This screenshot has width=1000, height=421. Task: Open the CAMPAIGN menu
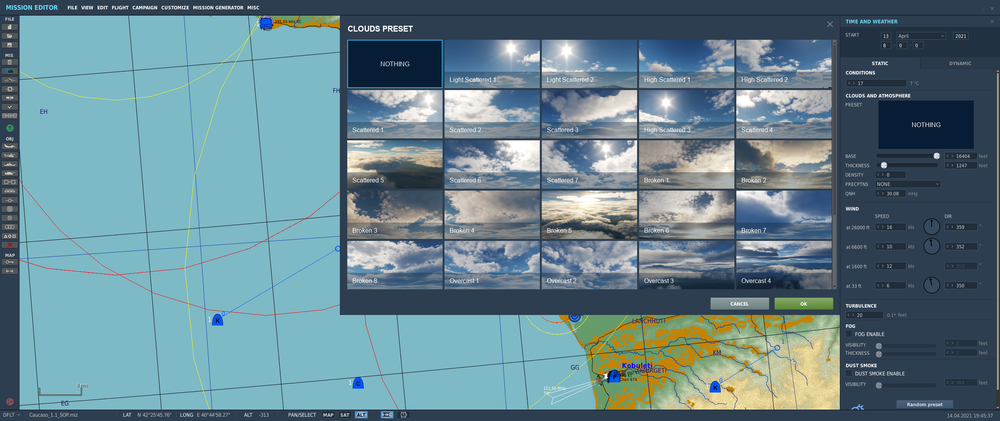point(145,8)
